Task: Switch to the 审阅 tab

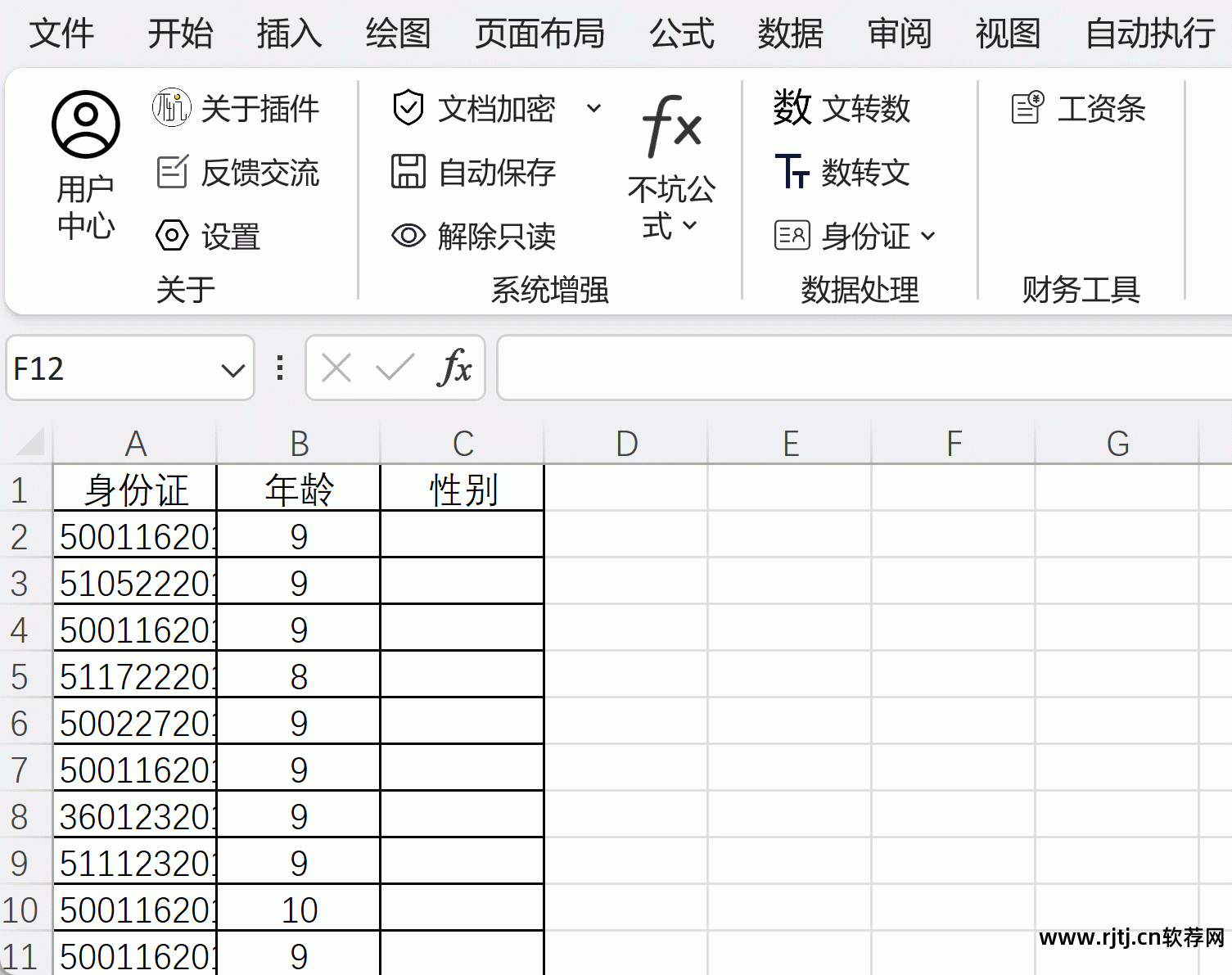Action: [x=900, y=34]
